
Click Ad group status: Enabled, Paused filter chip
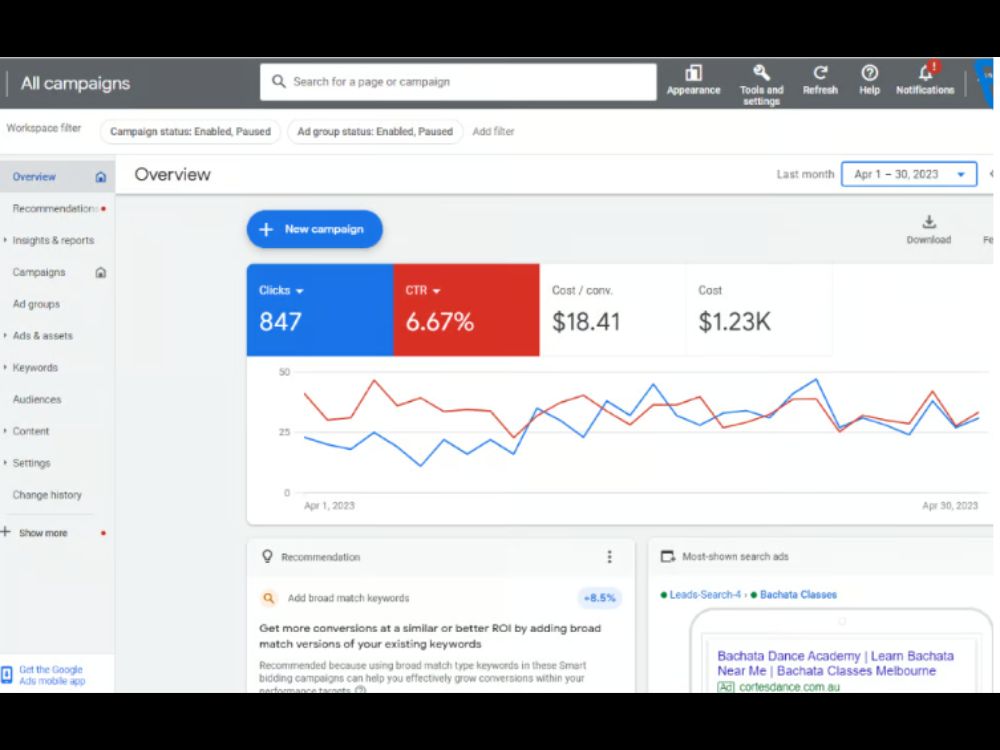pyautogui.click(x=375, y=131)
